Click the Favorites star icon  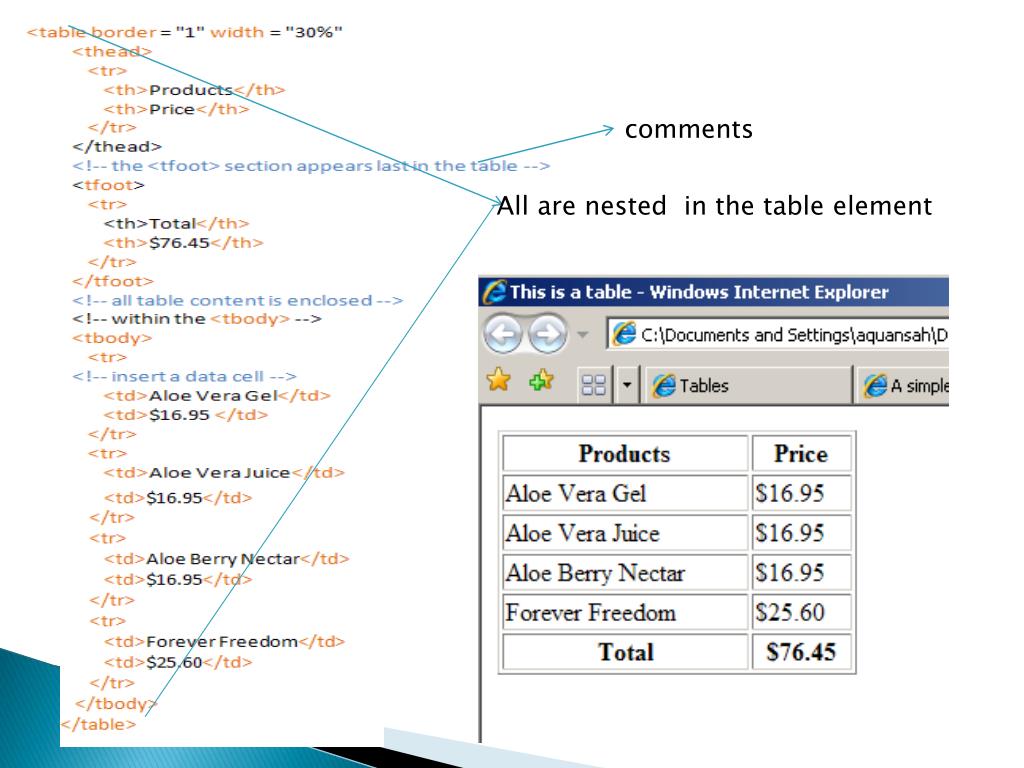click(499, 379)
